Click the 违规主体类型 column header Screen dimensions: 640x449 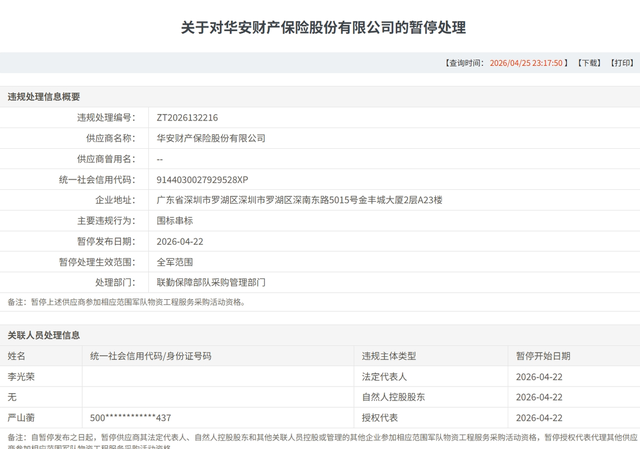coord(389,355)
